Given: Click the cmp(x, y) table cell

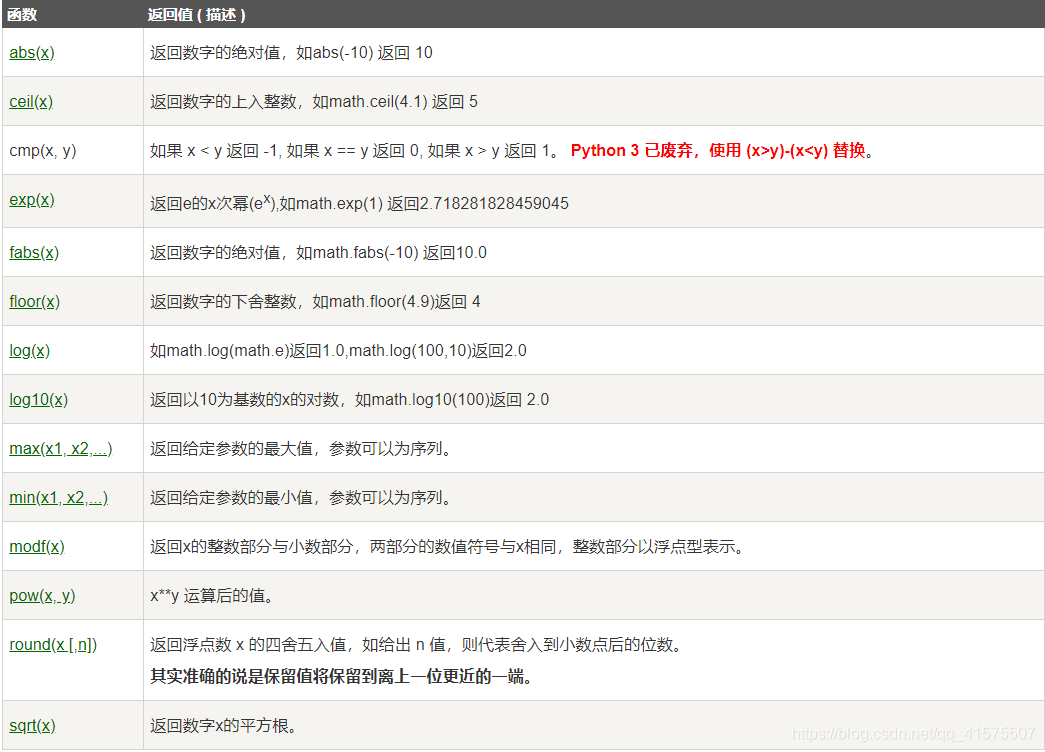Looking at the screenshot, I should (45, 151).
